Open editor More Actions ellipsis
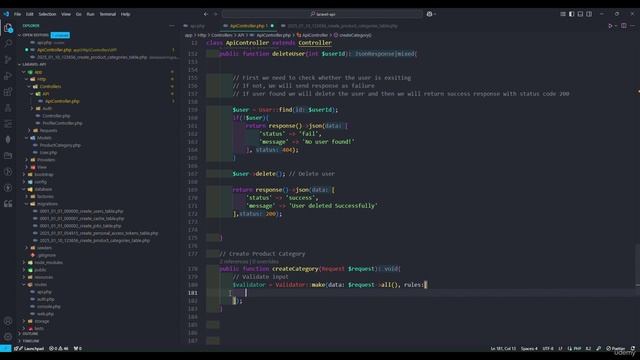The height and width of the screenshot is (360, 640). (633, 26)
